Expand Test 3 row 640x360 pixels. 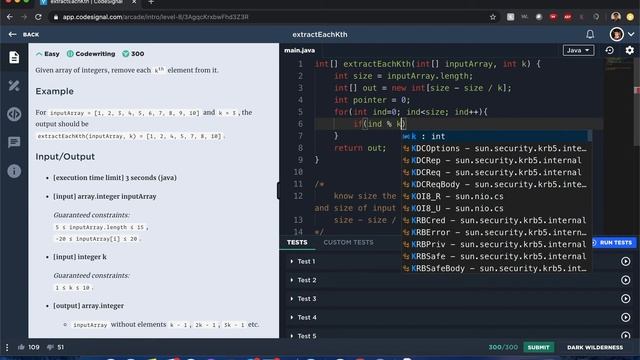pyautogui.click(x=291, y=299)
